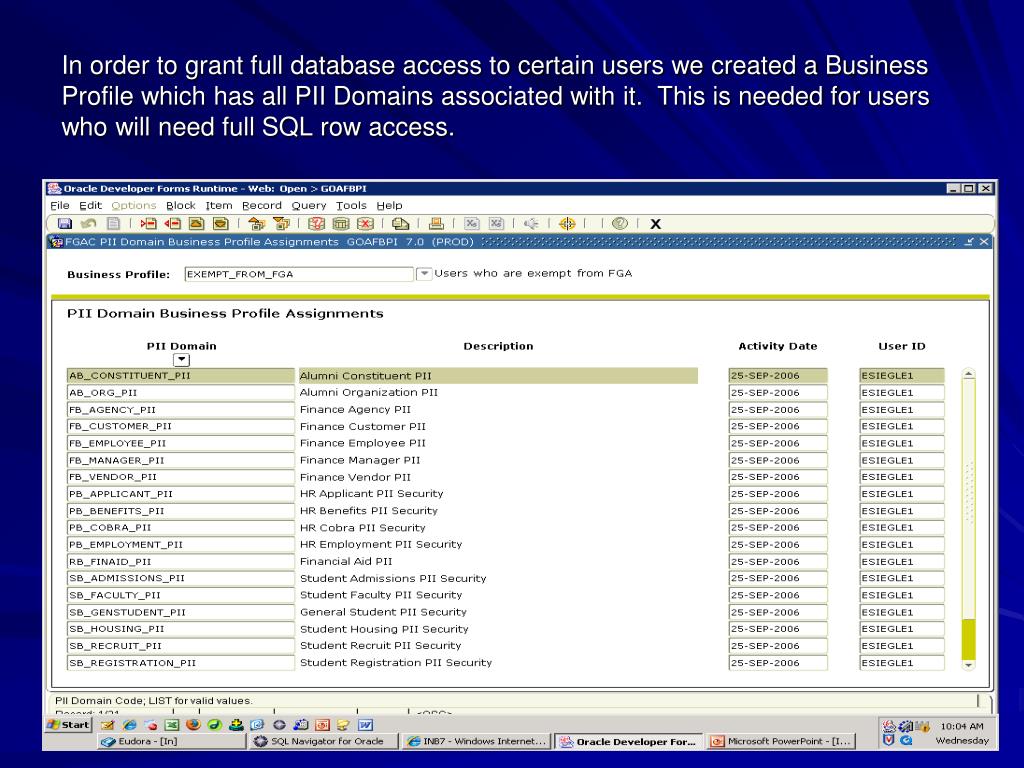Screen dimensions: 1024x768
Task: Select the FB_EMPLOYEE_PII domain field
Action: click(181, 443)
